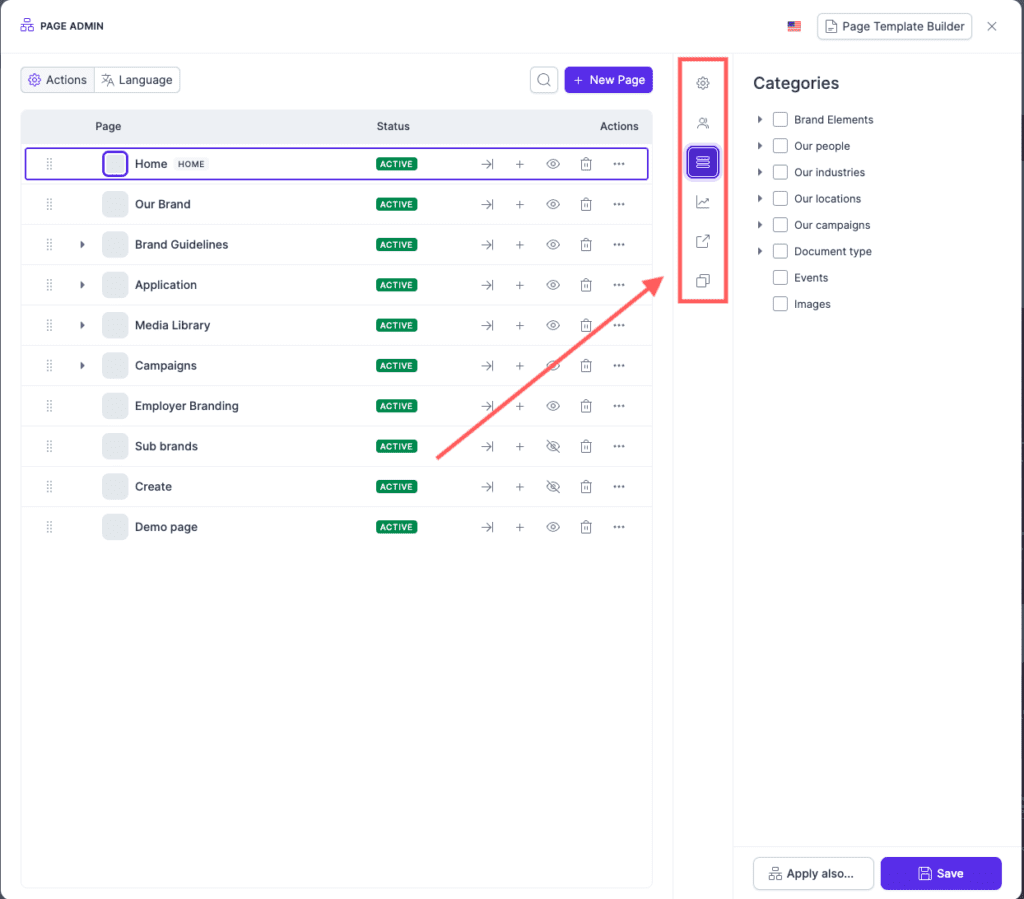The height and width of the screenshot is (899, 1024).
Task: Show the hidden Sub brands page
Action: pyautogui.click(x=553, y=447)
